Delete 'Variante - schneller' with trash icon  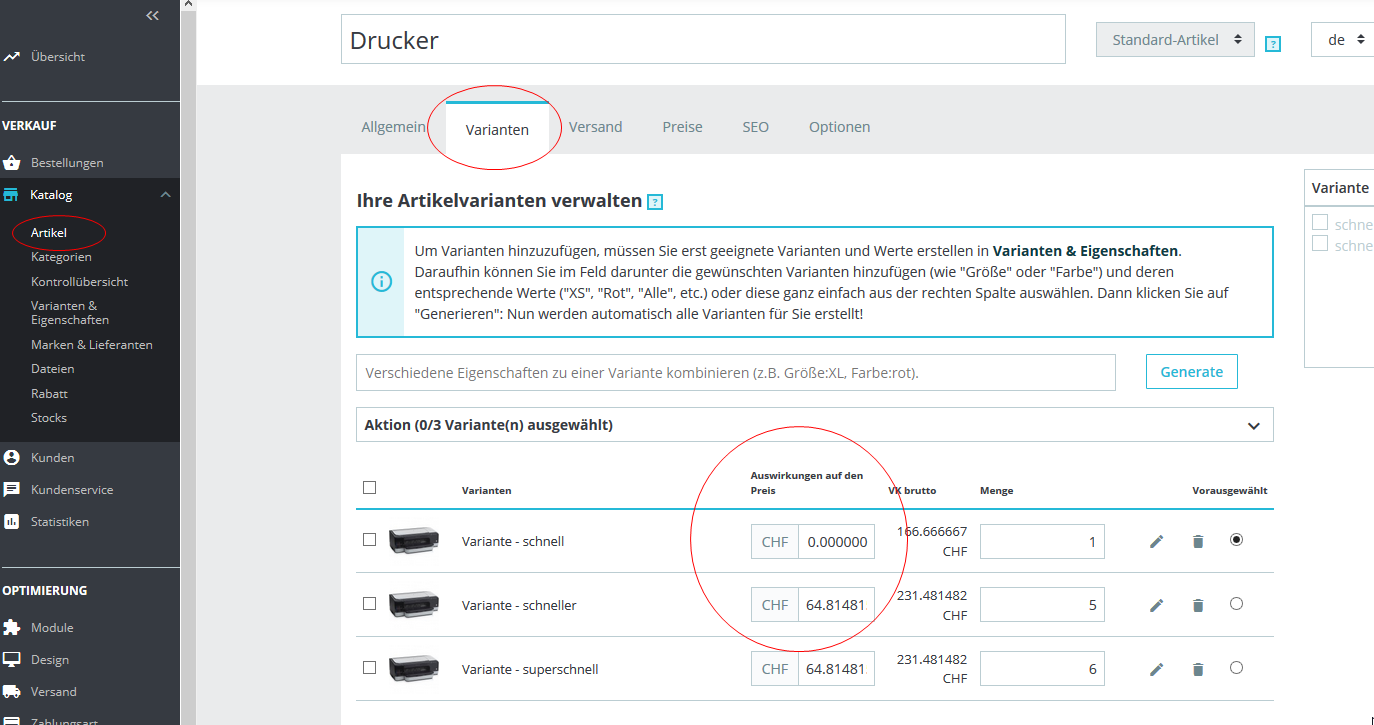tap(1198, 605)
